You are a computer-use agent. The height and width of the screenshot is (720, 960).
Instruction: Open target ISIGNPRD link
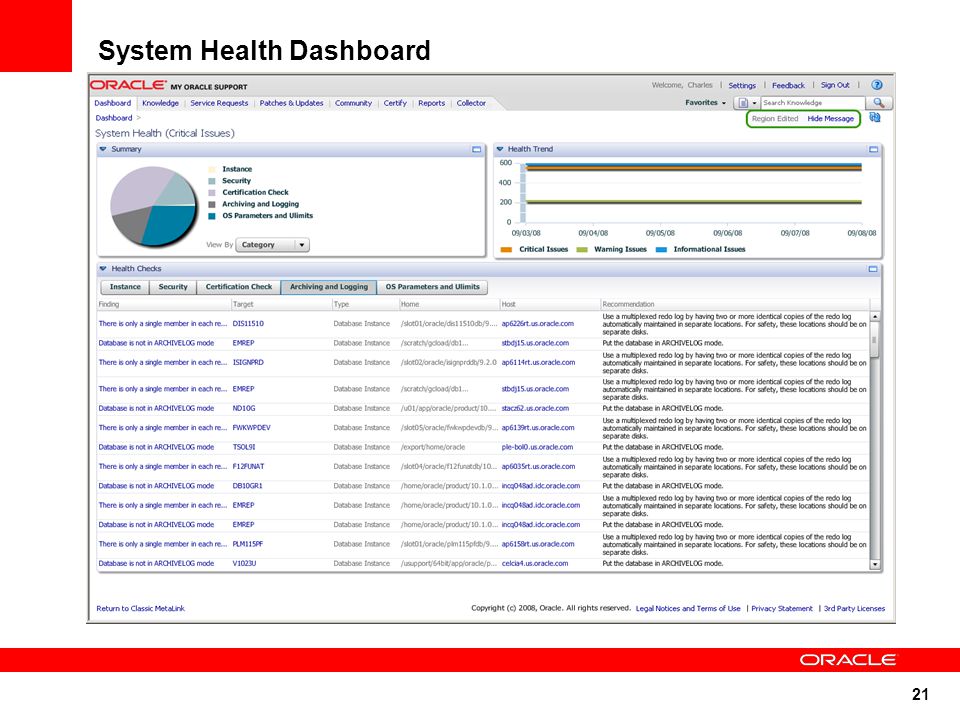point(248,362)
